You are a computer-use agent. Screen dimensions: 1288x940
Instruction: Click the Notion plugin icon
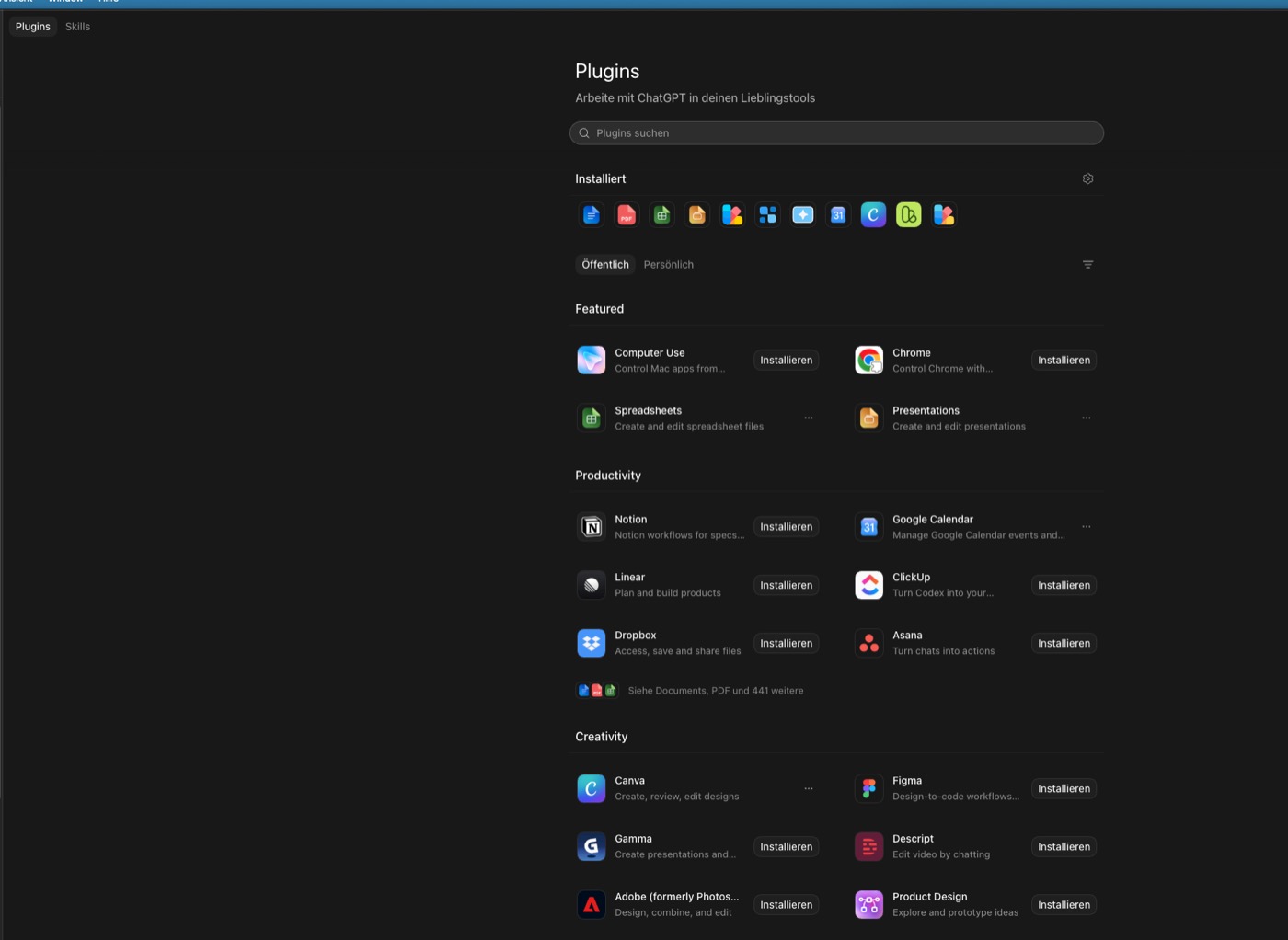(x=592, y=527)
